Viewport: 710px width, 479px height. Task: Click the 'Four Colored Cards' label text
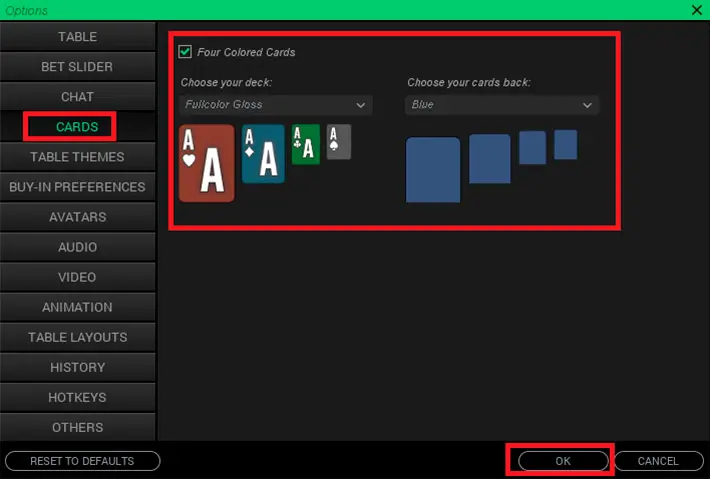(x=246, y=52)
